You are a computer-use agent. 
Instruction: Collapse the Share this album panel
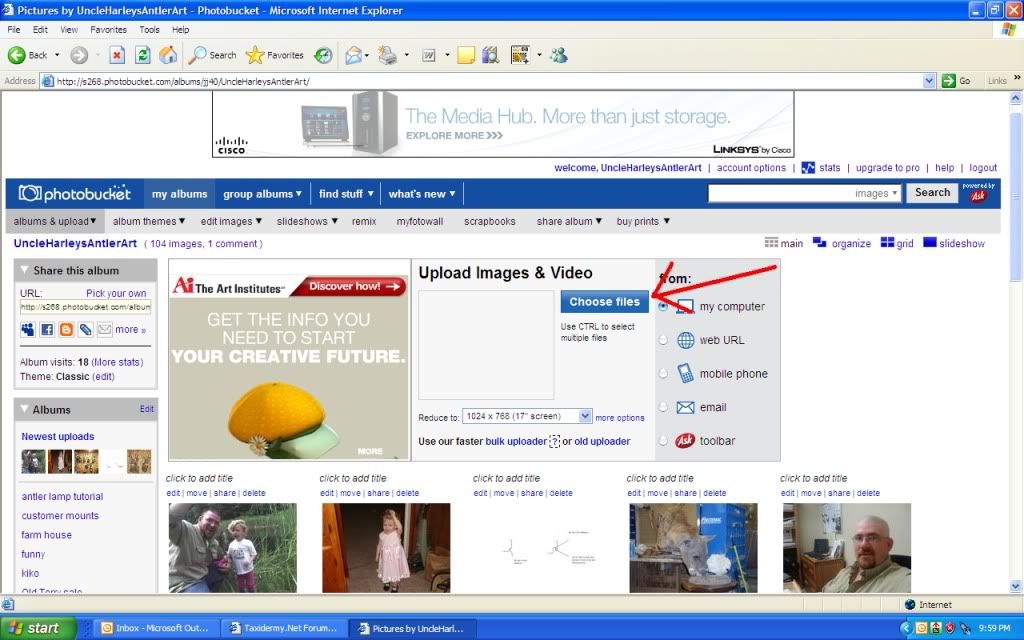click(x=25, y=270)
